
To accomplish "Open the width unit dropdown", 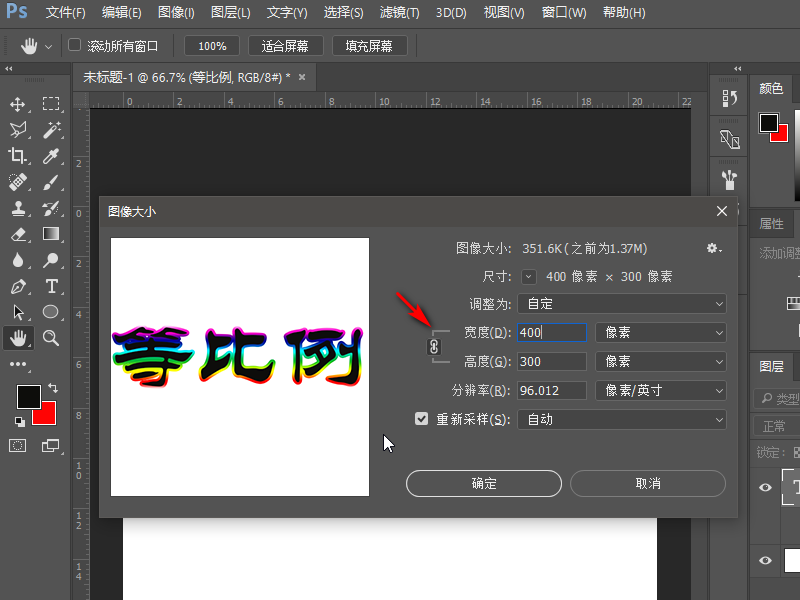I will click(660, 333).
